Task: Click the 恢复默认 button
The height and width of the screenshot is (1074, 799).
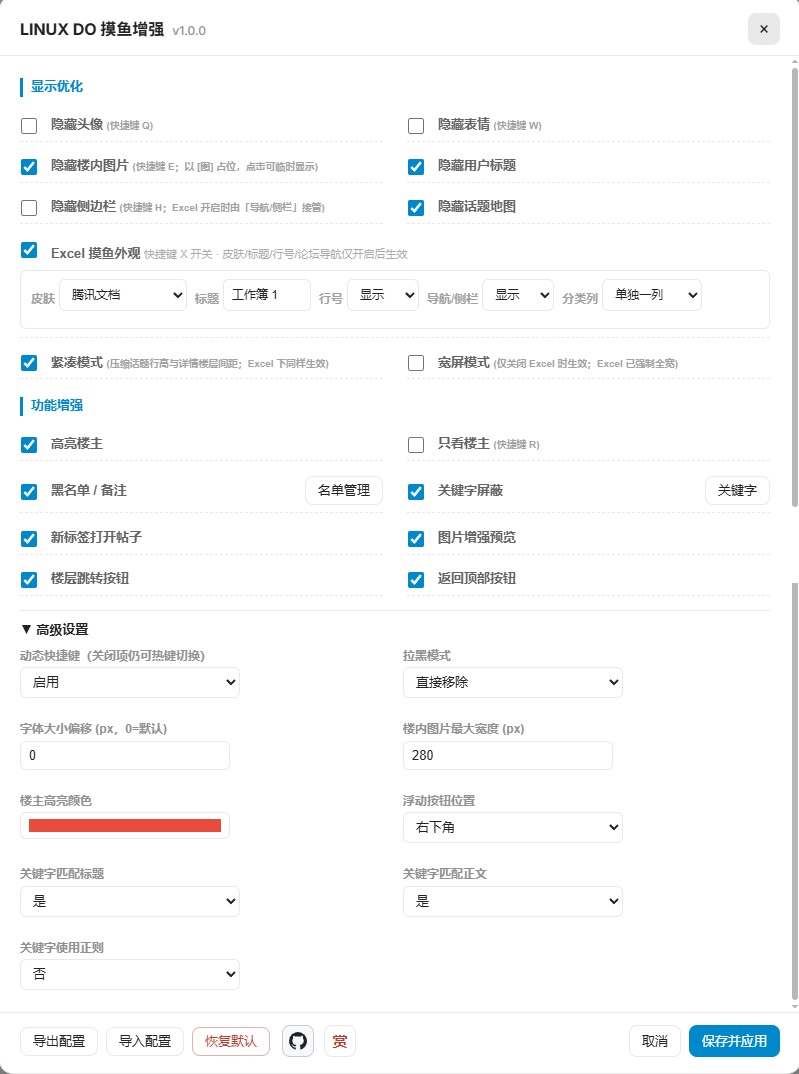Action: tap(231, 1041)
